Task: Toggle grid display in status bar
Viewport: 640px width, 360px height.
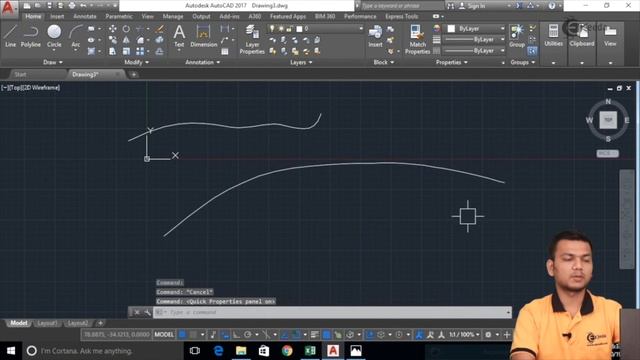Action: pyautogui.click(x=182, y=335)
